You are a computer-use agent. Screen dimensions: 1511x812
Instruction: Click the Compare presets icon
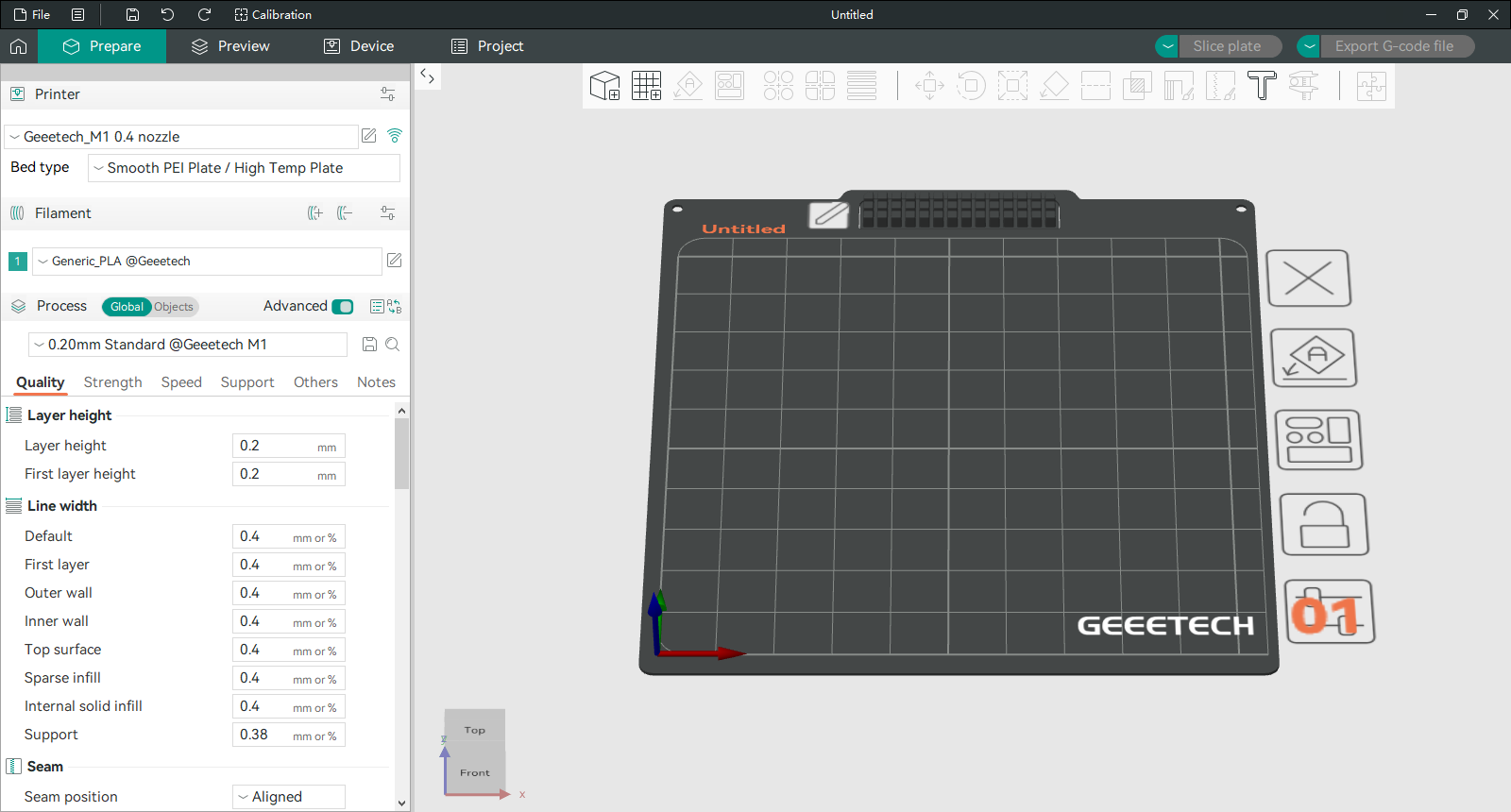tap(394, 307)
